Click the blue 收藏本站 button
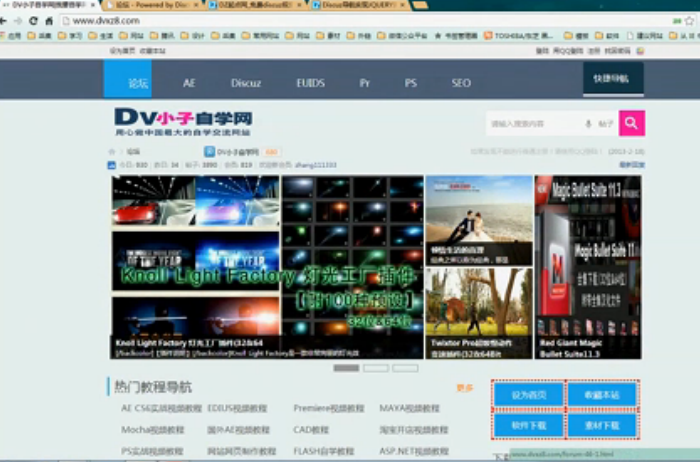The height and width of the screenshot is (462, 700). (602, 395)
